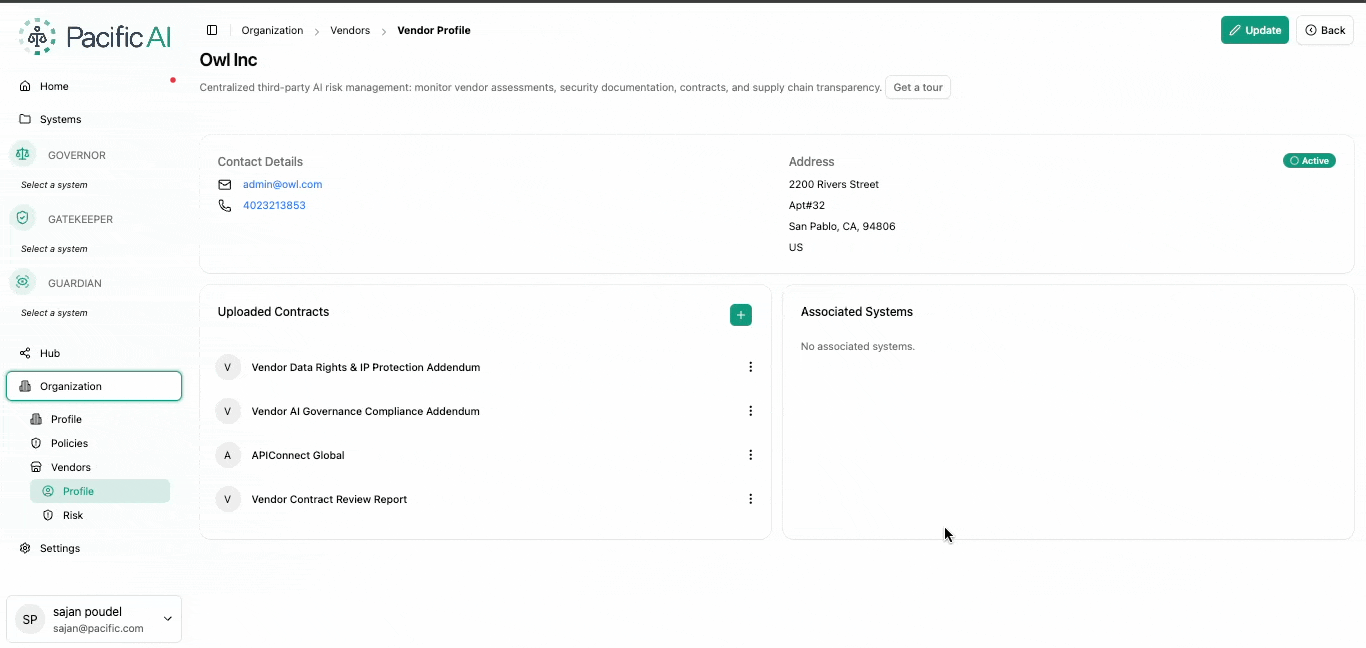
Task: Click the Update button
Action: click(x=1254, y=30)
